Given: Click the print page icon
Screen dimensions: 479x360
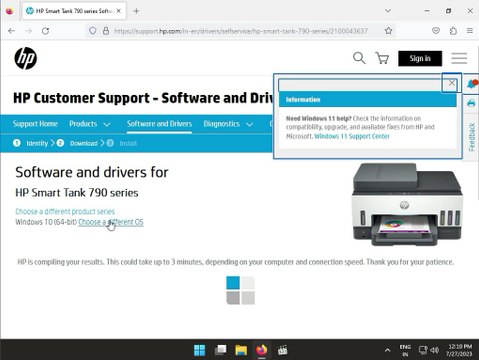Looking at the screenshot, I should 471,103.
